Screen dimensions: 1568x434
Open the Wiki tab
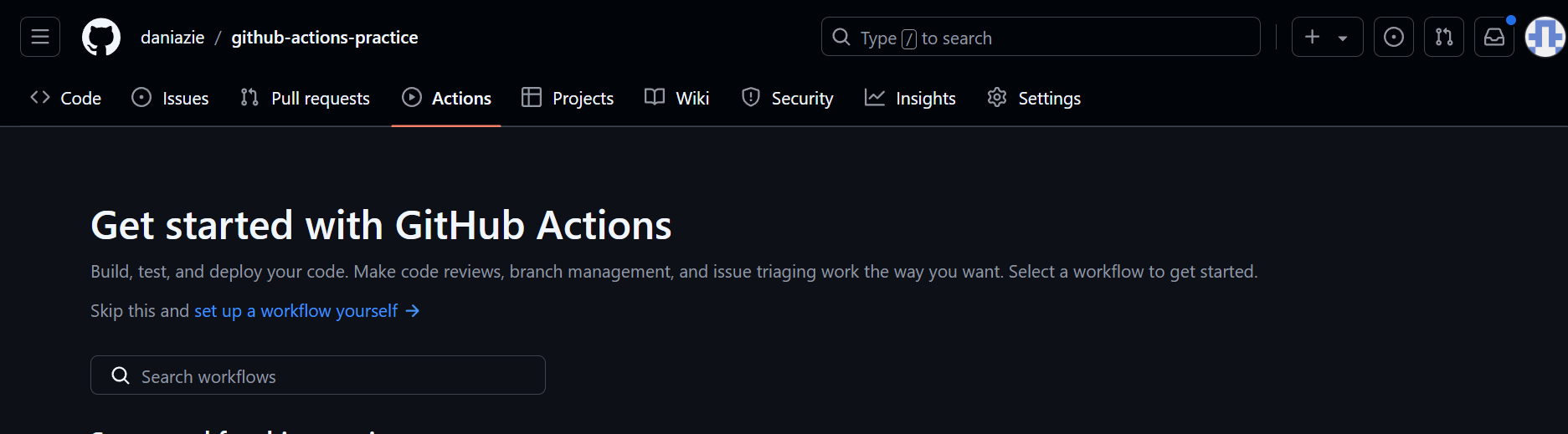[677, 98]
